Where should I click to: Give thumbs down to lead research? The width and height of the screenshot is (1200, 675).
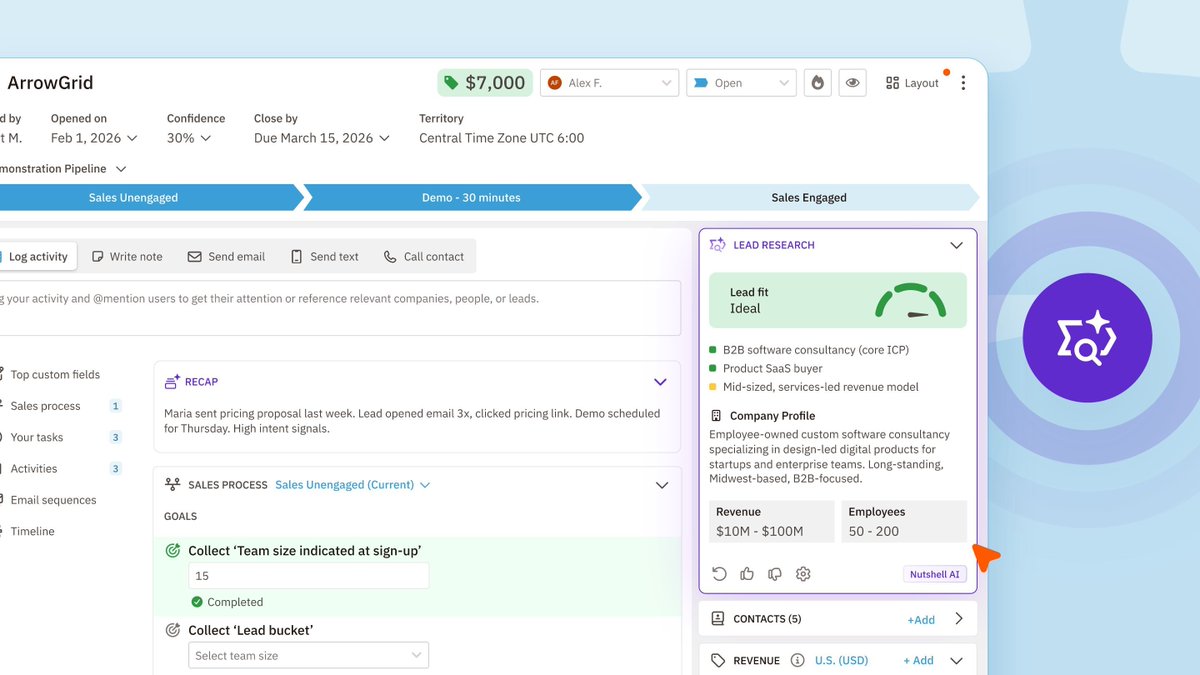click(x=775, y=574)
